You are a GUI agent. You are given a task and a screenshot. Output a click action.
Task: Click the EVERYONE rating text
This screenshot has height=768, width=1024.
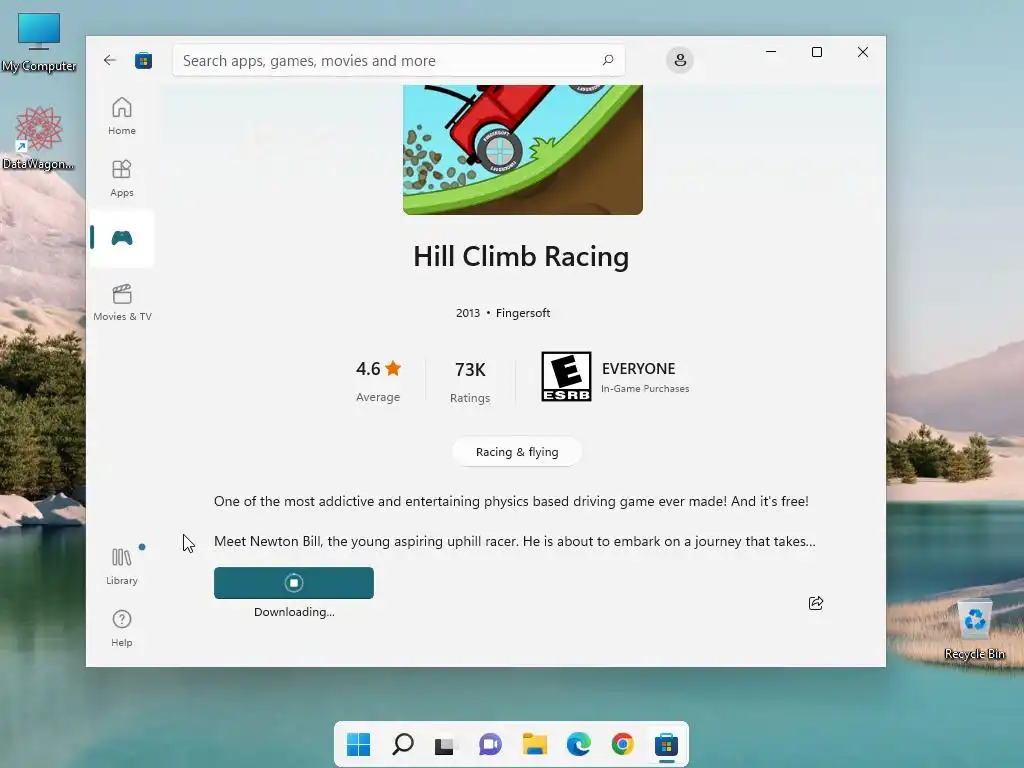click(x=639, y=368)
